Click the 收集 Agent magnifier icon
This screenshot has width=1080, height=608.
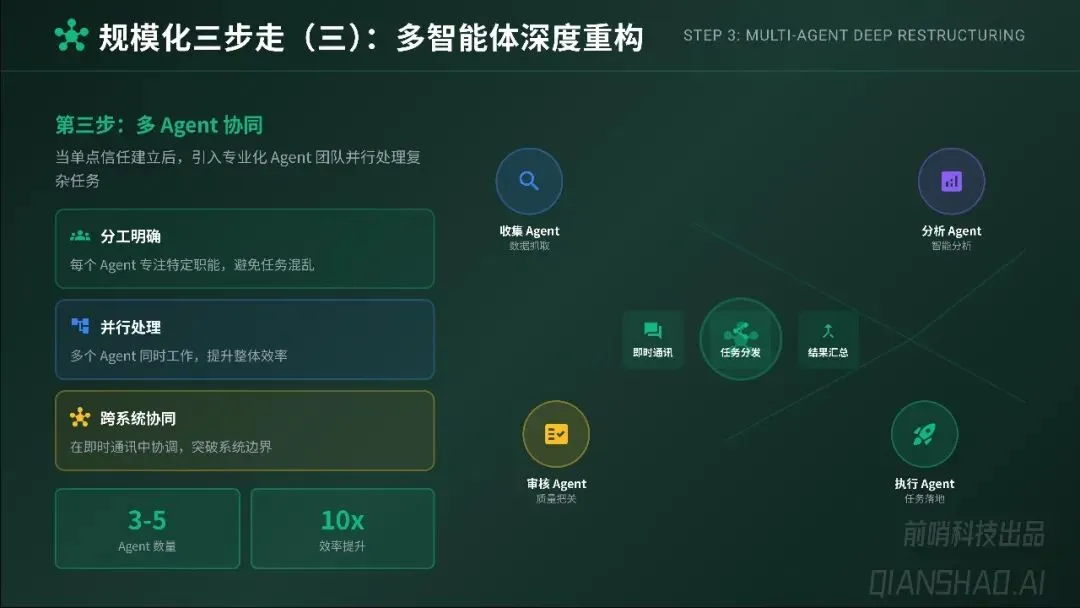click(529, 181)
